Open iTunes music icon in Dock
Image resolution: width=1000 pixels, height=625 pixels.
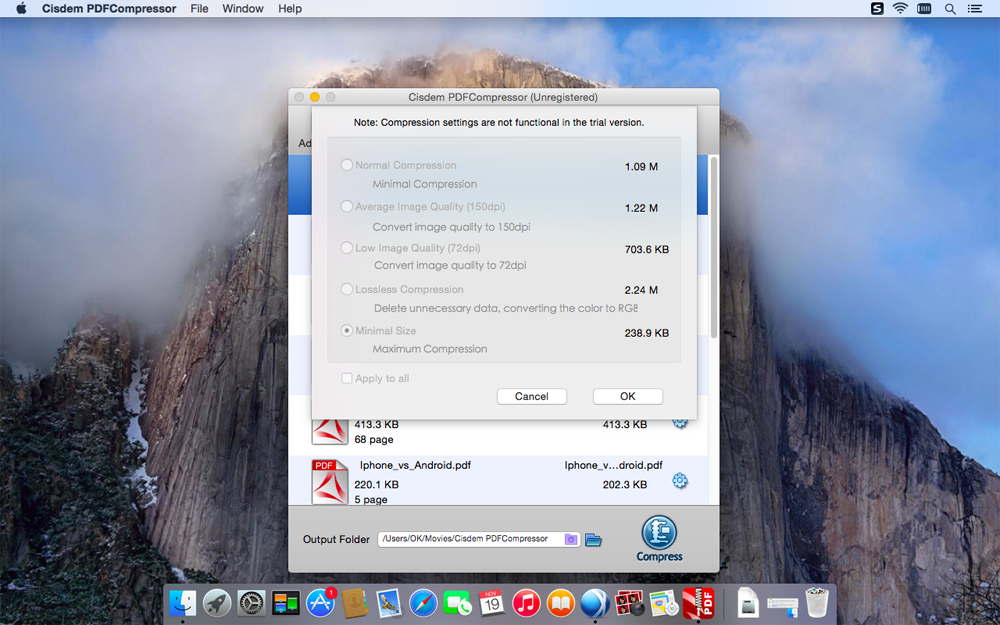(526, 603)
